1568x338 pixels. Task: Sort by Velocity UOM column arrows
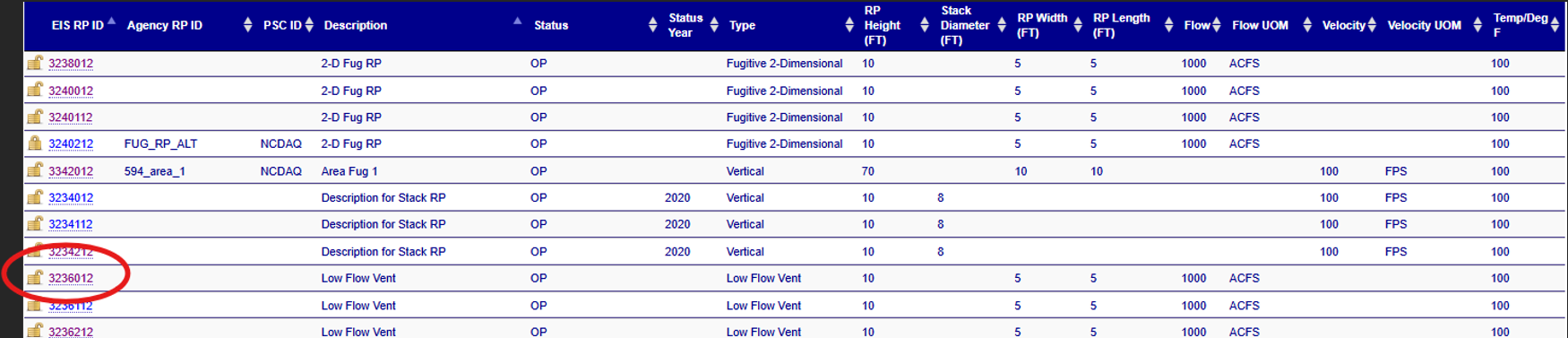1478,25
